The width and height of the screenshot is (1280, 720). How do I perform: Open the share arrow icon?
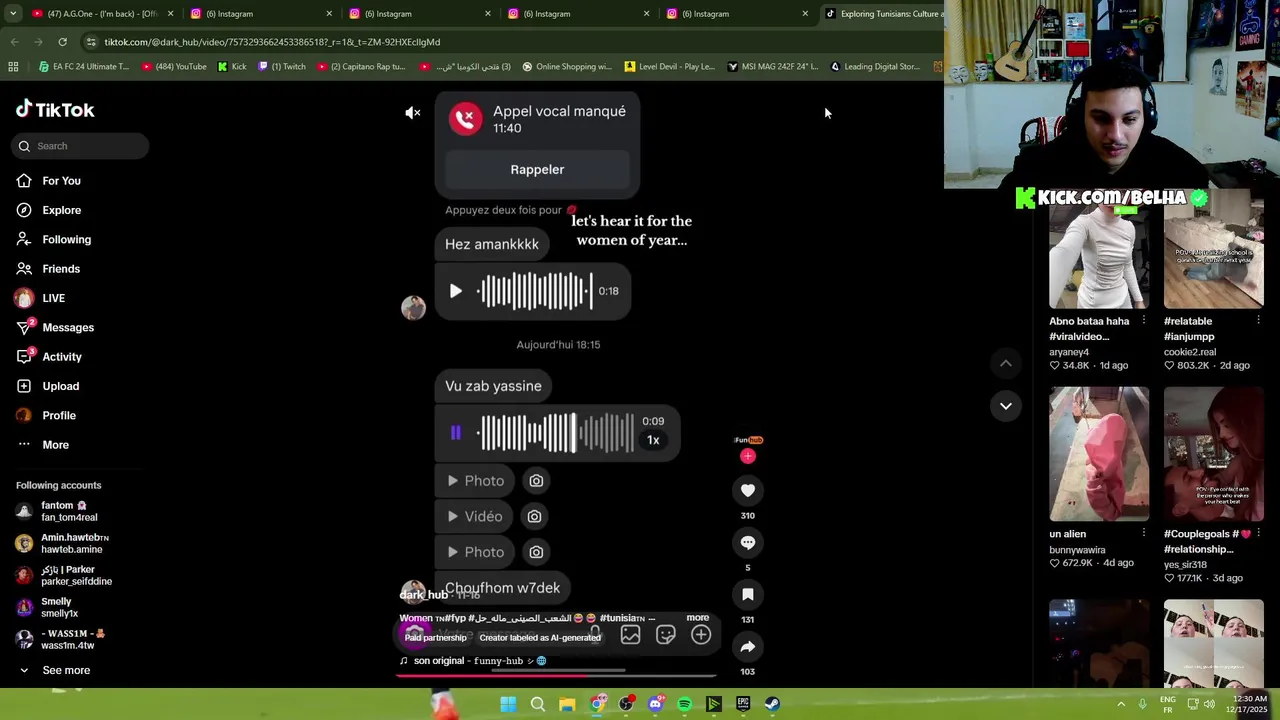747,646
